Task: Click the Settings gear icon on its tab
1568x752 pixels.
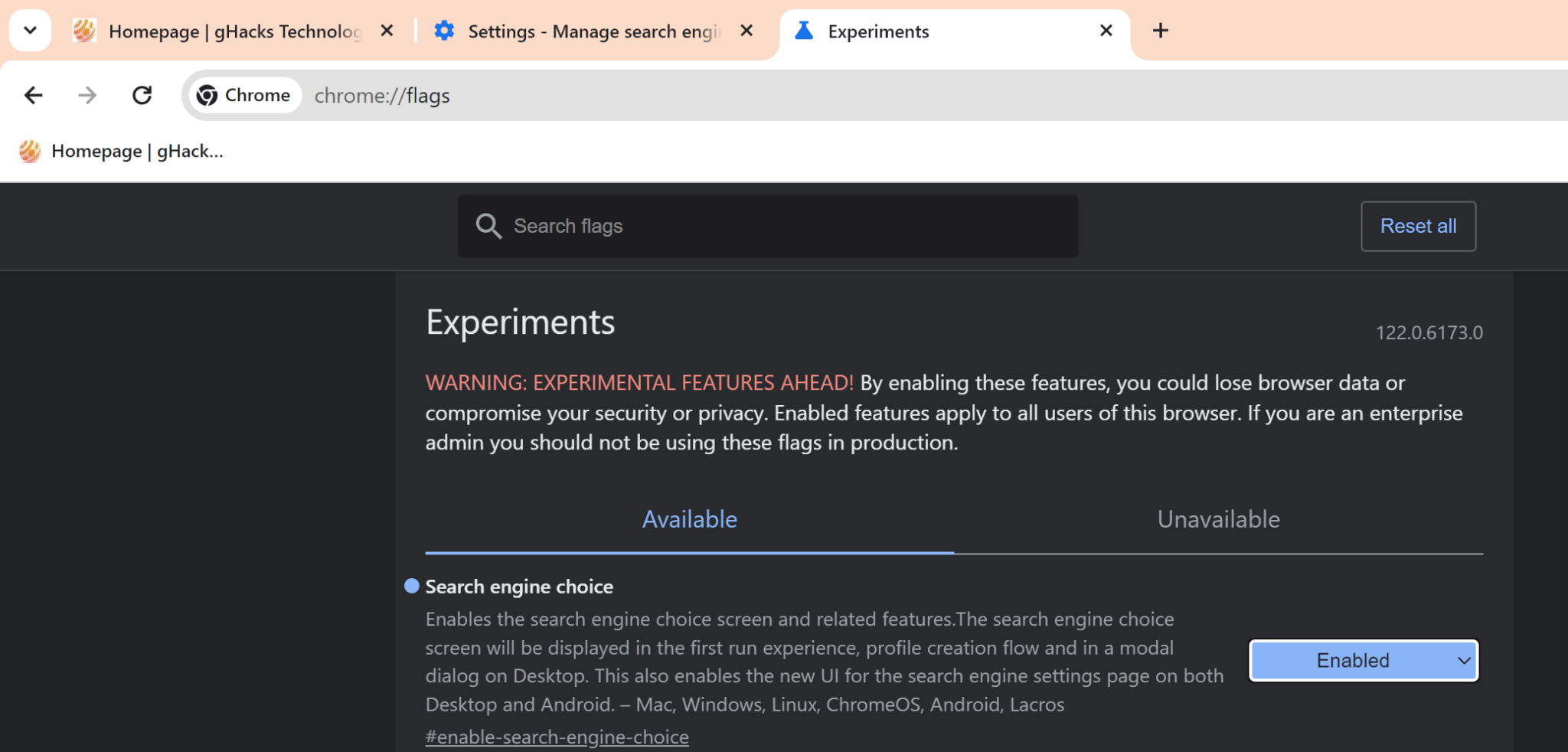Action: pos(445,31)
